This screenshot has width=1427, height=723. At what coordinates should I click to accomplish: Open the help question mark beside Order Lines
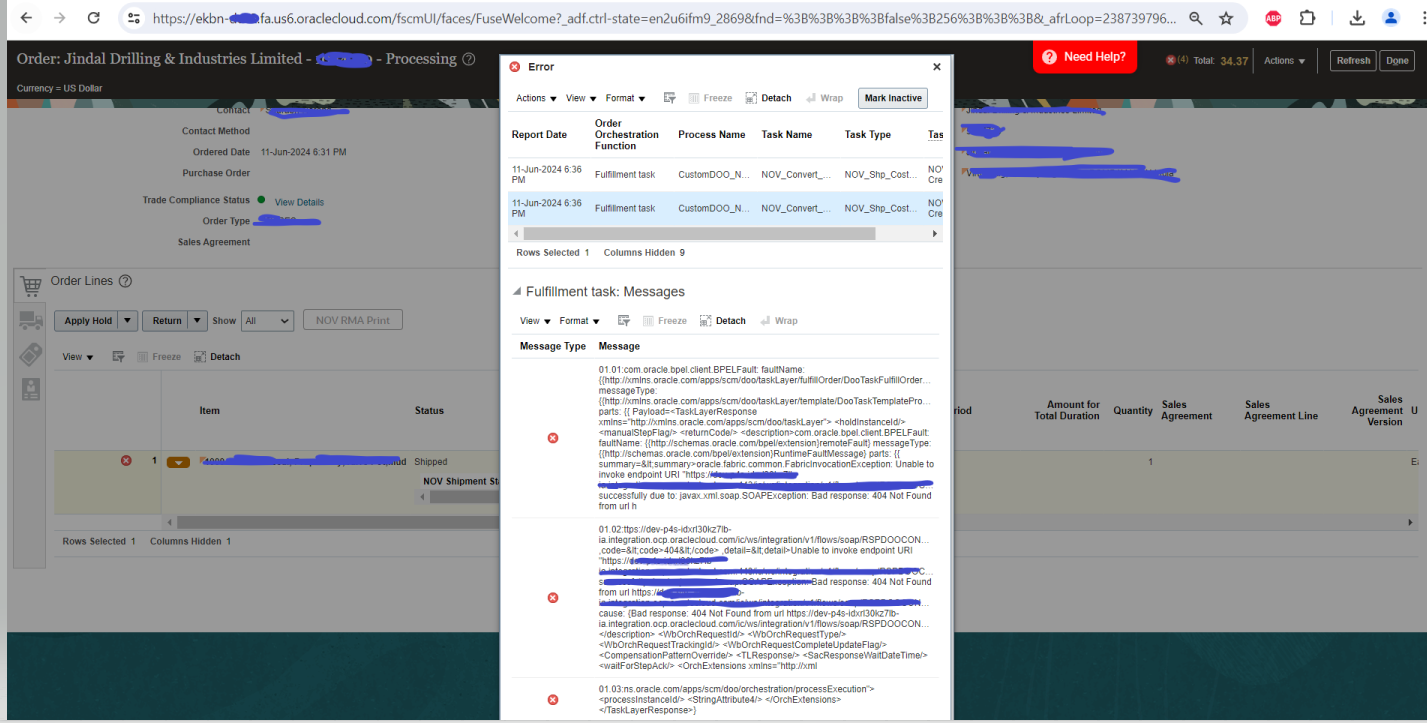pos(125,281)
